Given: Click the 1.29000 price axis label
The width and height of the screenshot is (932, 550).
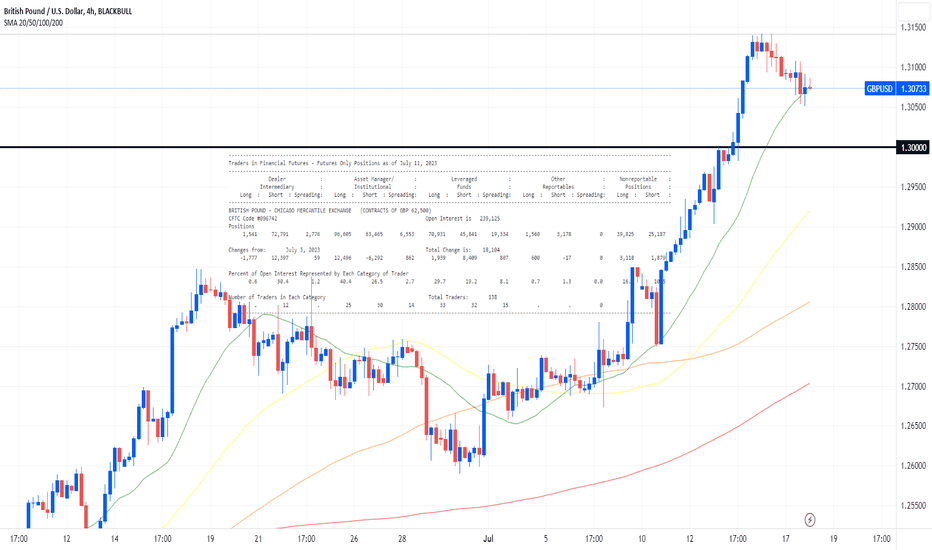Looking at the screenshot, I should [x=914, y=227].
